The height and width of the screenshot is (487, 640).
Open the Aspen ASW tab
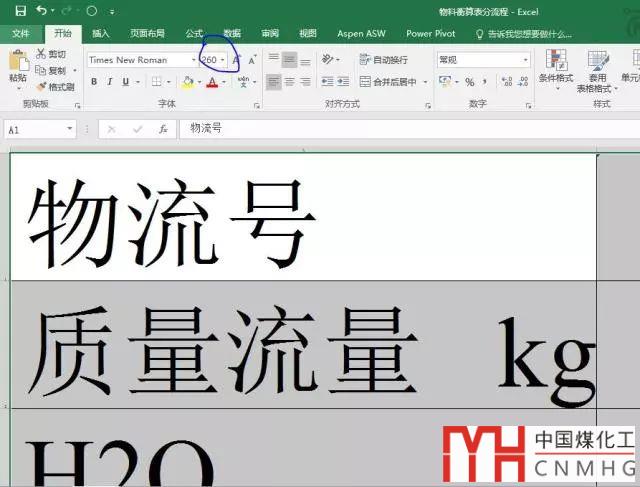click(361, 33)
